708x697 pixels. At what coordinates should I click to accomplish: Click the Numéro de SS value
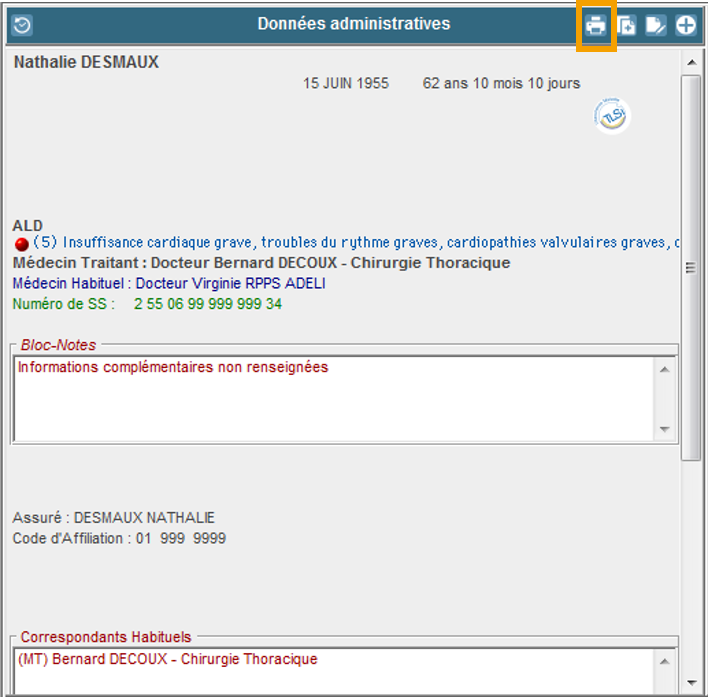(x=208, y=304)
